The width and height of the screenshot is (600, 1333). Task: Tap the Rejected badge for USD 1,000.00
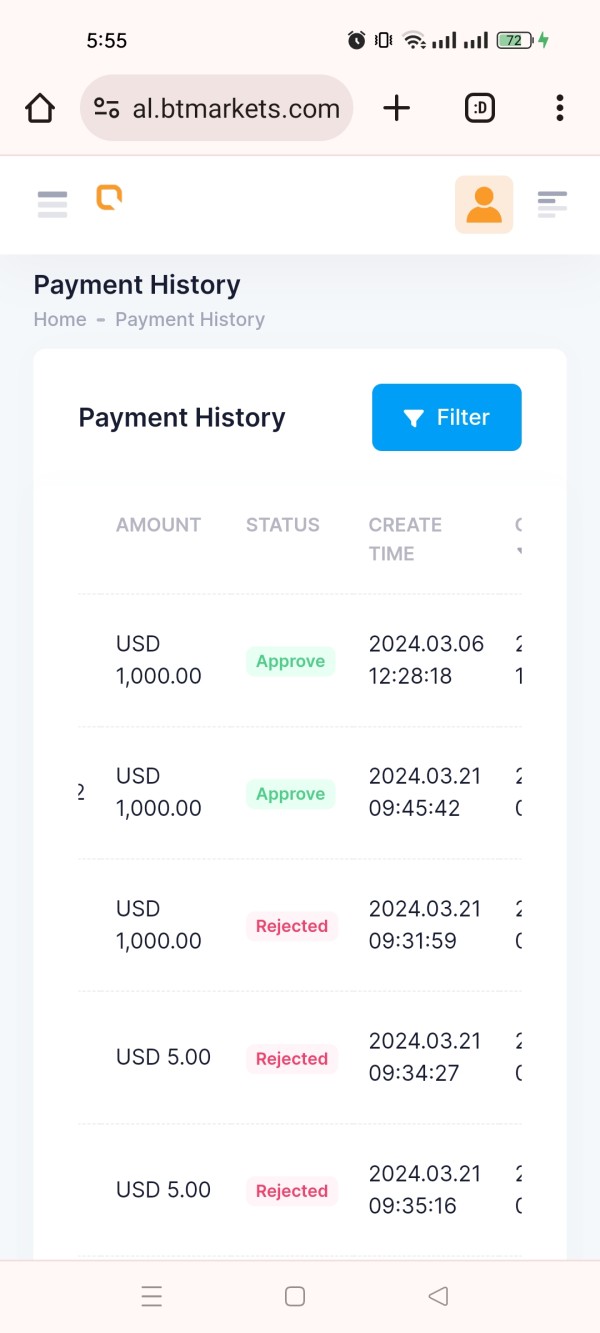292,926
